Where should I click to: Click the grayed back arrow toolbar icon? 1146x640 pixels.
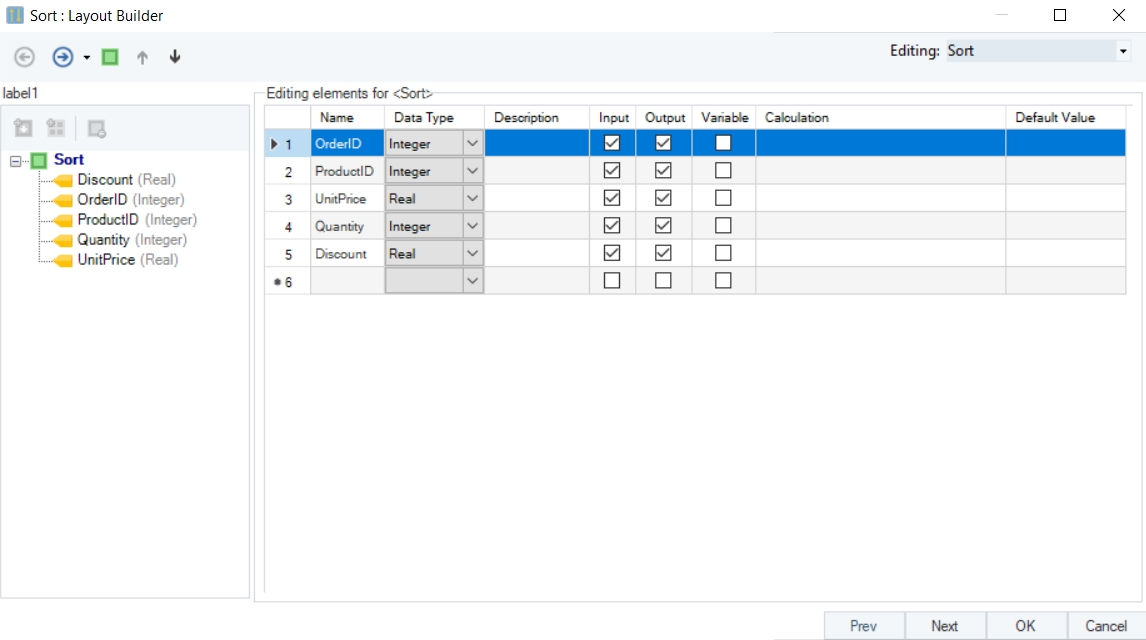tap(25, 57)
